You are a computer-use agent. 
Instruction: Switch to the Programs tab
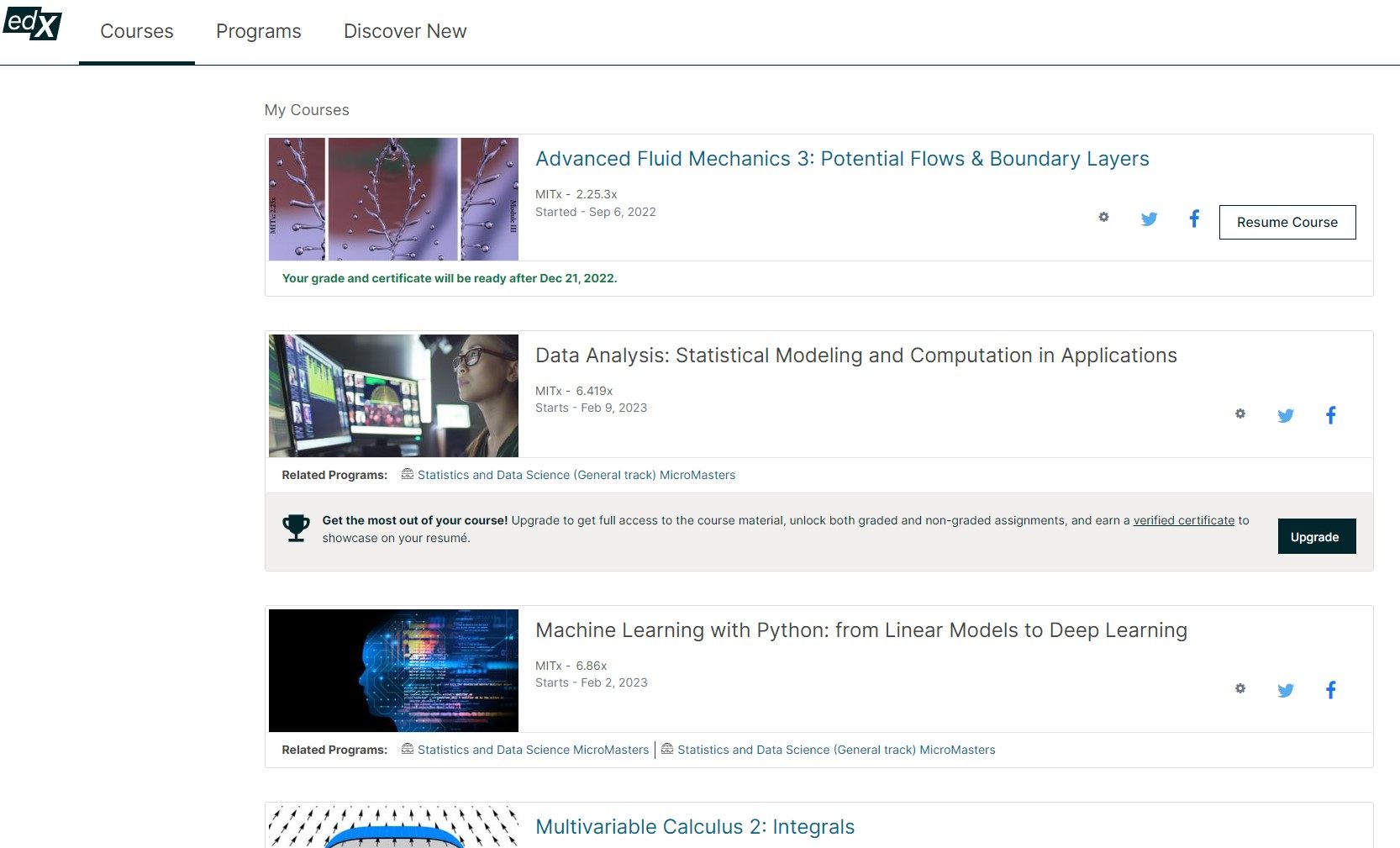pyautogui.click(x=259, y=32)
